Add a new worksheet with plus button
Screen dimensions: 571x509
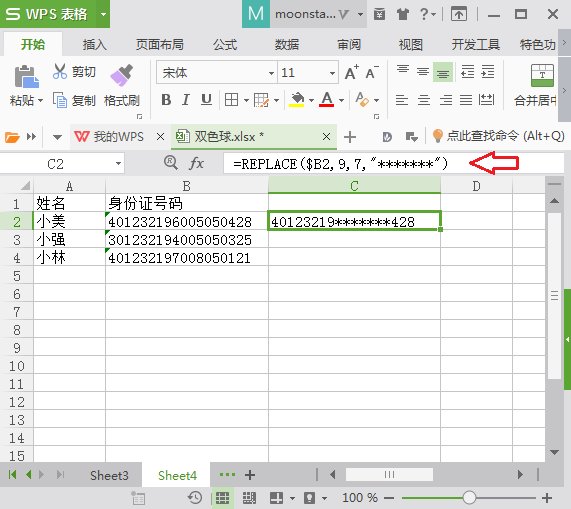click(x=250, y=475)
